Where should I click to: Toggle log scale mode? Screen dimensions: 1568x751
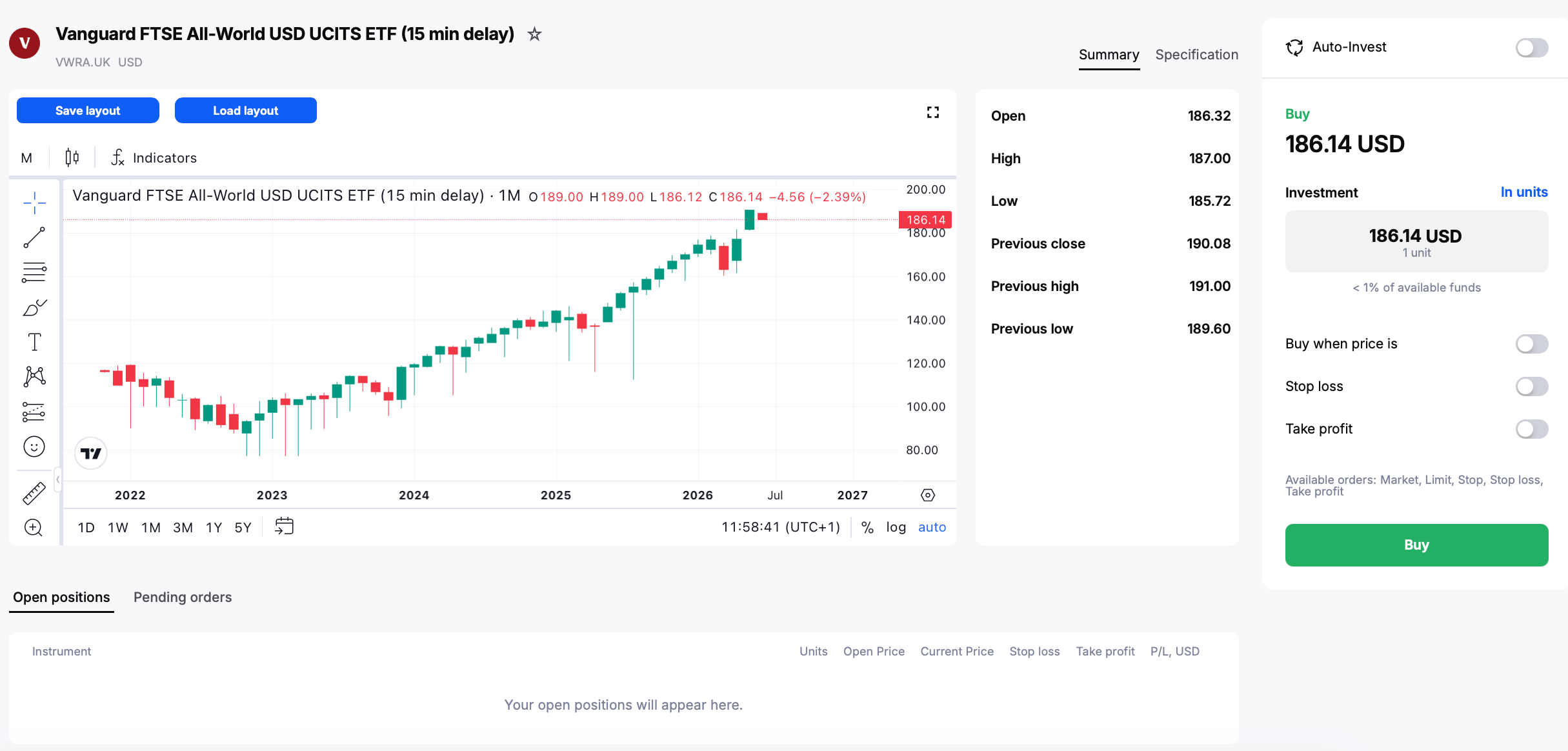click(x=896, y=527)
